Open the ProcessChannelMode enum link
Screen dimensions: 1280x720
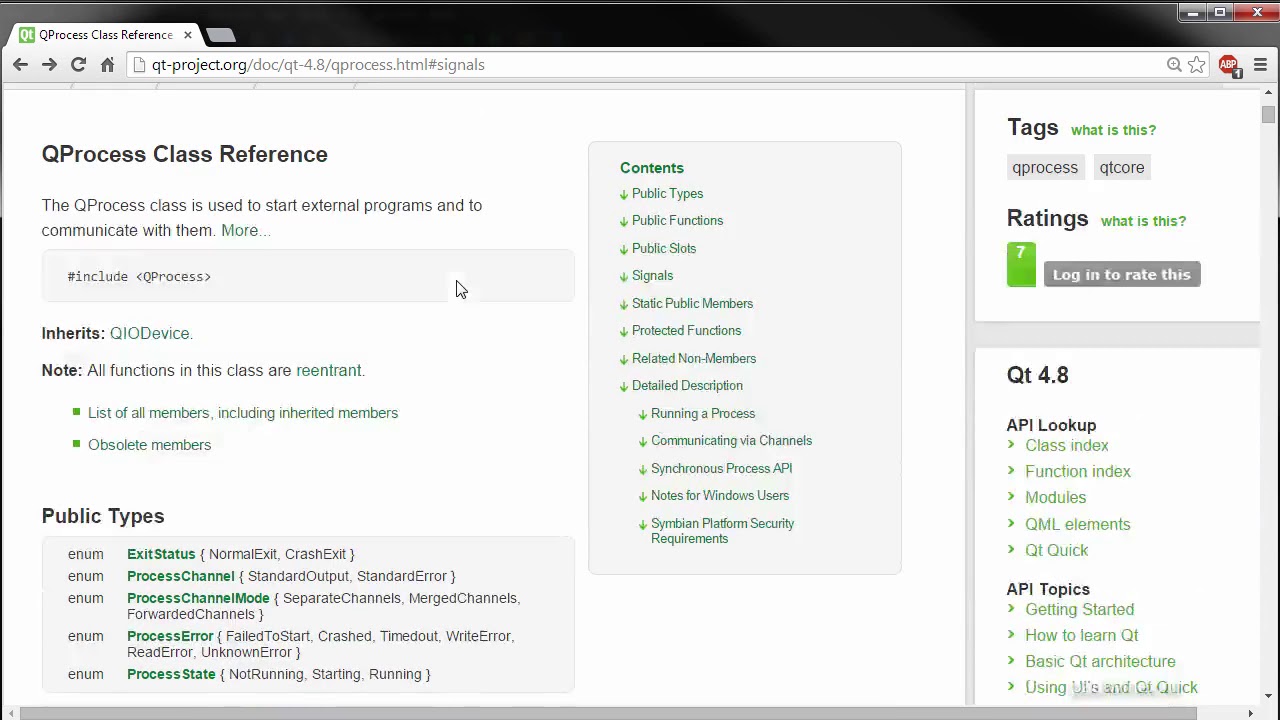pyautogui.click(x=198, y=598)
